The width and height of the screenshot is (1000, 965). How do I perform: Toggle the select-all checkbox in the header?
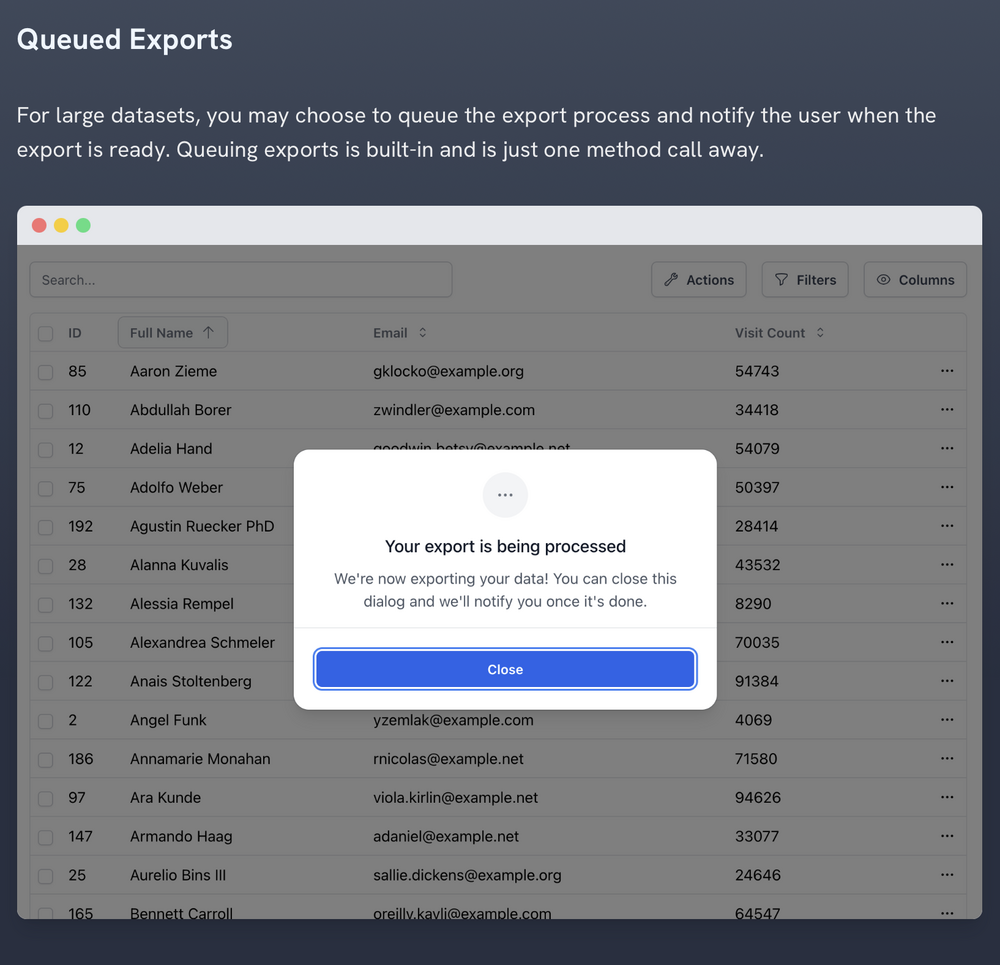click(x=45, y=334)
